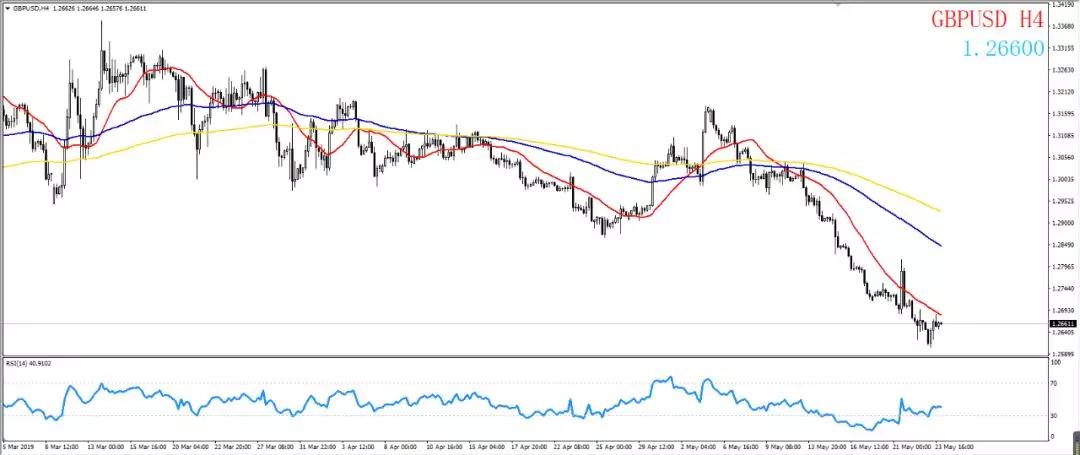1080x455 pixels.
Task: Open the chart menu arrow beside GBPUSD,H4
Action: (x=8, y=6)
